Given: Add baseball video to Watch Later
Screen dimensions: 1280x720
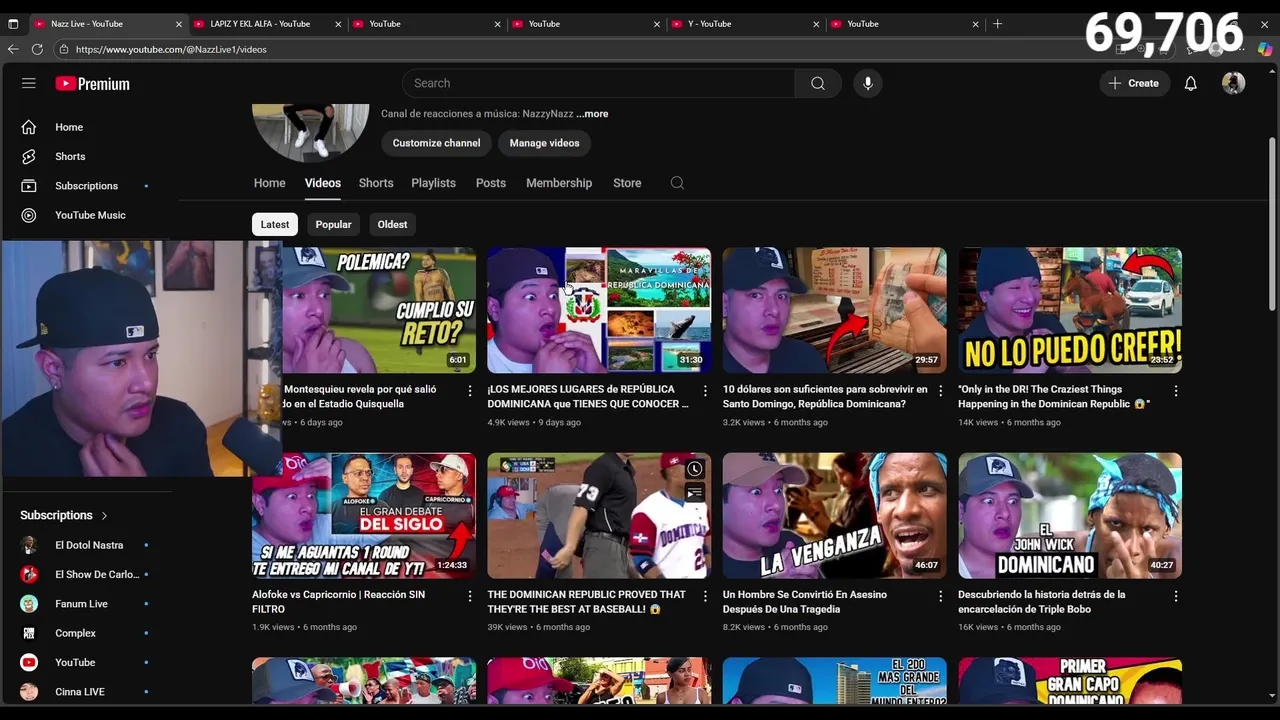Looking at the screenshot, I should click(694, 469).
